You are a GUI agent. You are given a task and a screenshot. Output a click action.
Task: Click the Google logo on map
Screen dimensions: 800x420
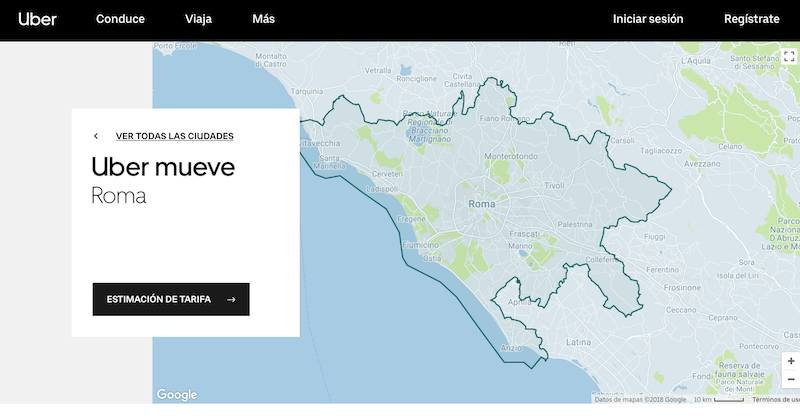[177, 394]
